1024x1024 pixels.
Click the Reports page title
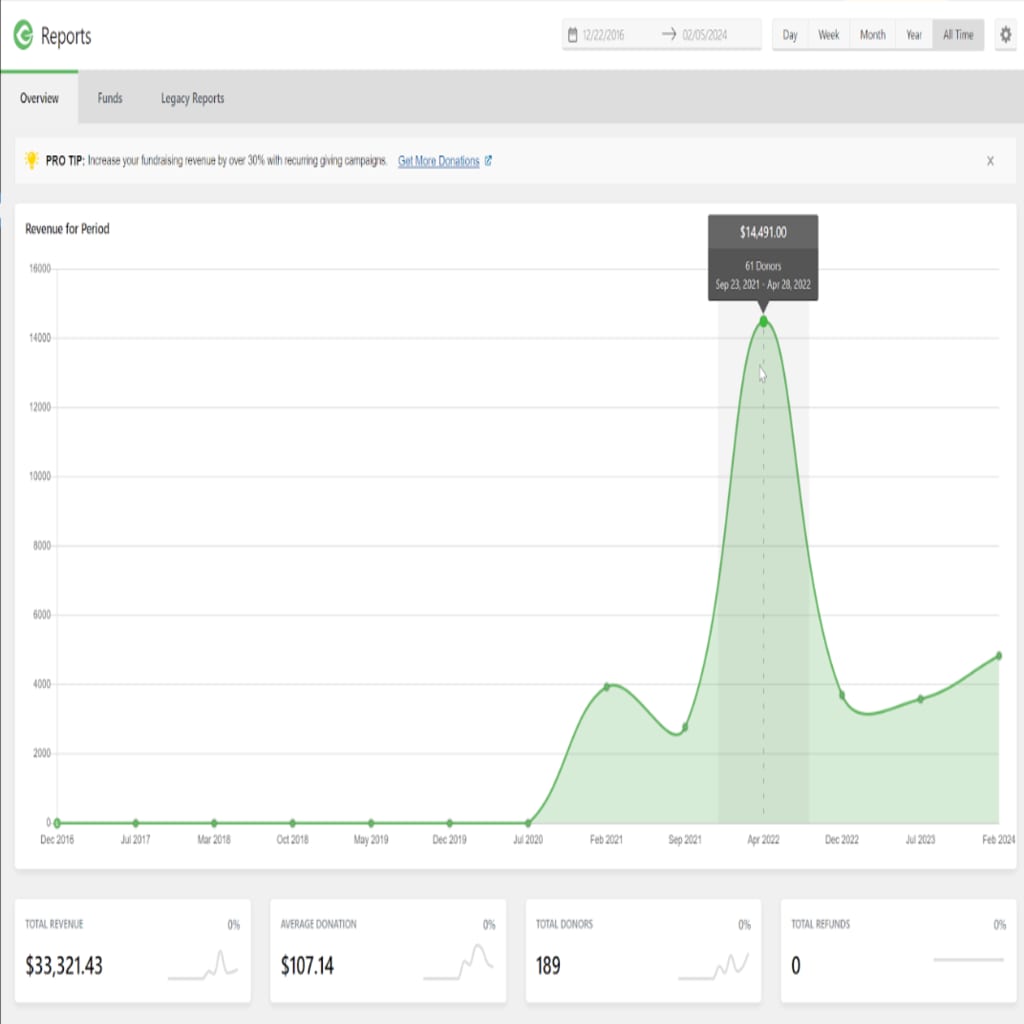[x=66, y=36]
